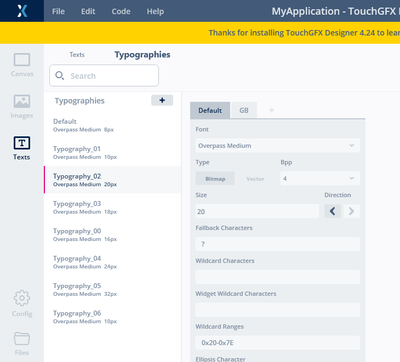The image size is (400, 362).
Task: Click the yellow installation notification banner text
Action: pyautogui.click(x=304, y=33)
